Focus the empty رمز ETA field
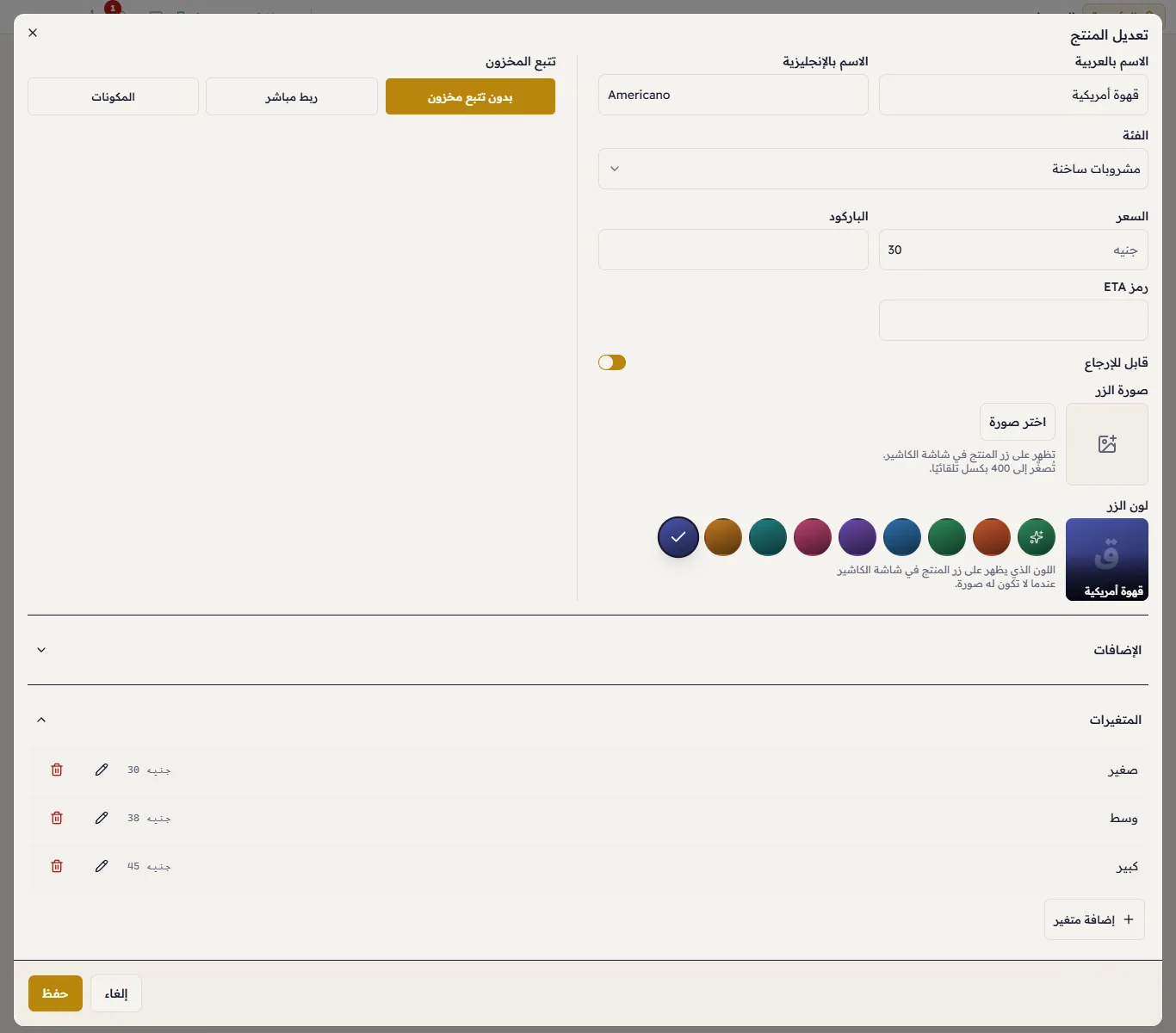 pyautogui.click(x=1013, y=320)
